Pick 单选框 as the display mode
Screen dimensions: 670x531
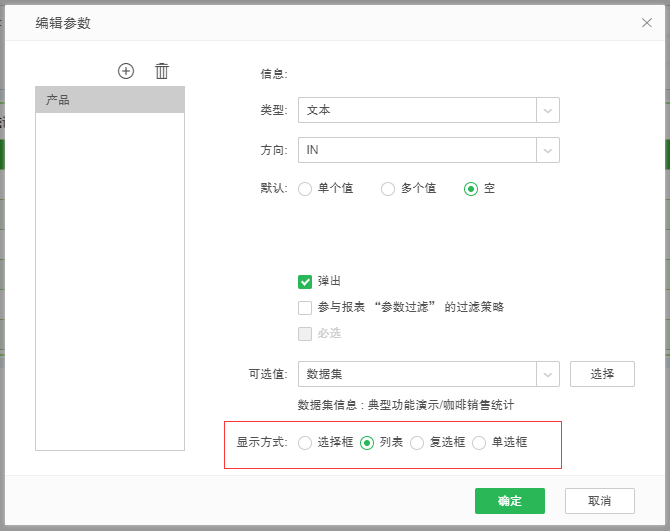pos(479,442)
